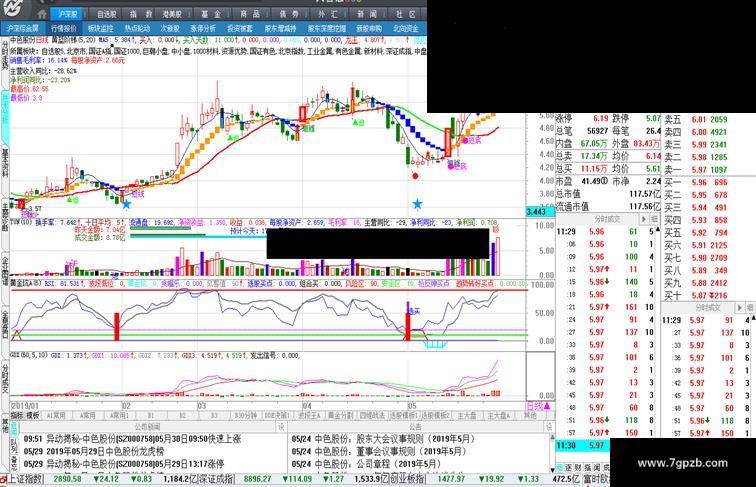Click the 细 detail button in left 分时成交 header

point(654,219)
